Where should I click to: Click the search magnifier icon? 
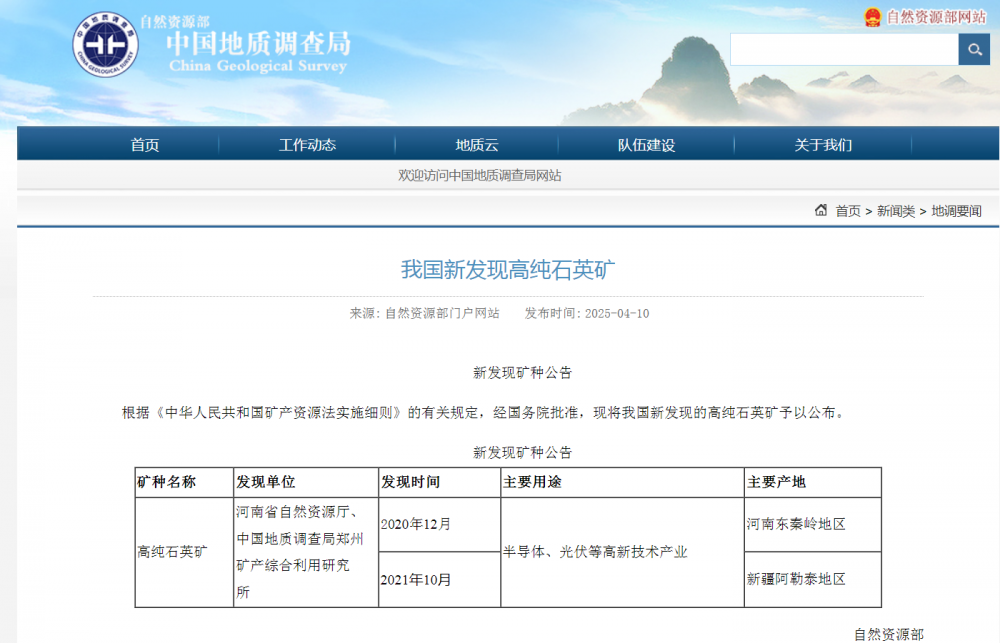(x=974, y=48)
